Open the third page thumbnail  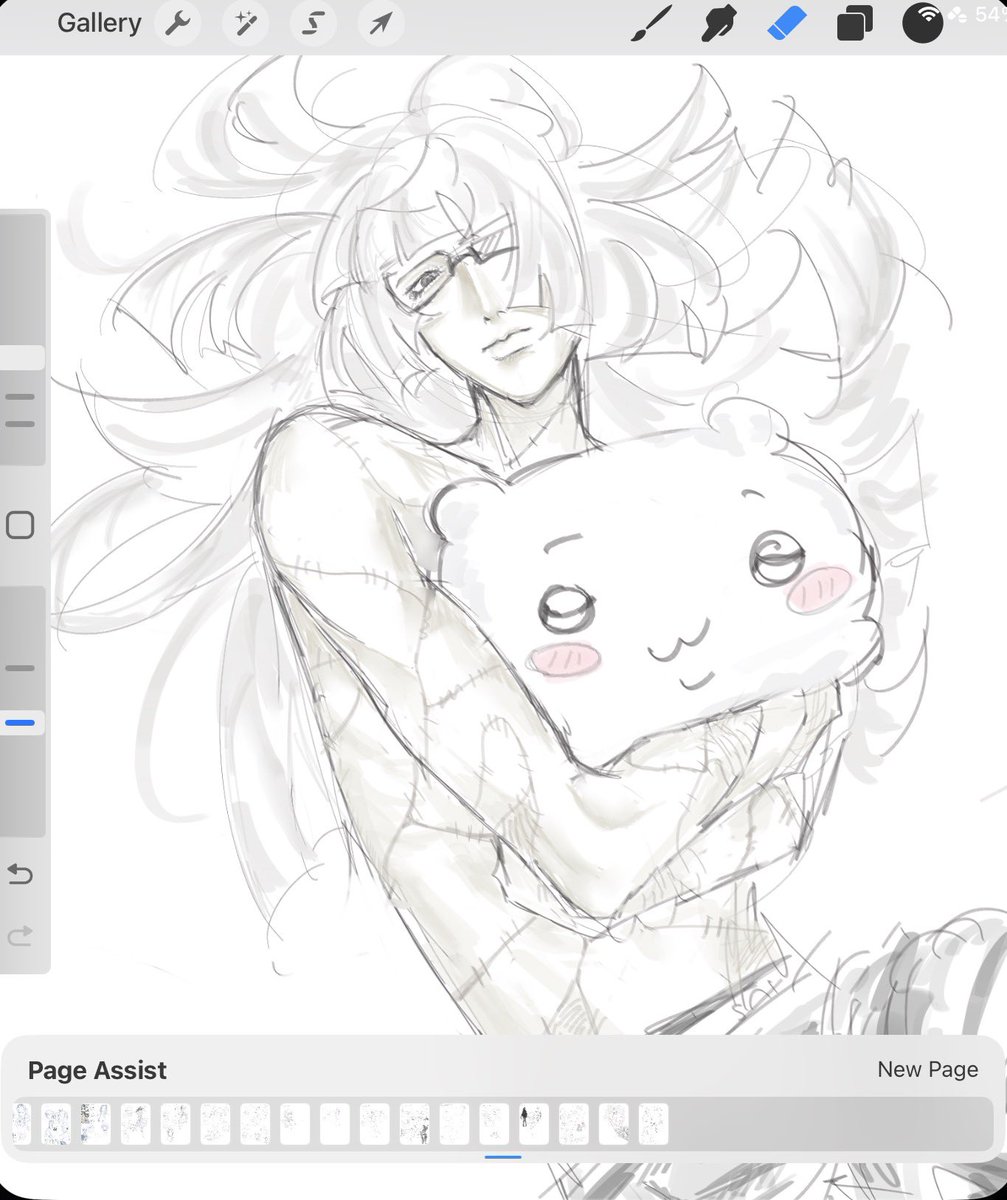tap(95, 1124)
